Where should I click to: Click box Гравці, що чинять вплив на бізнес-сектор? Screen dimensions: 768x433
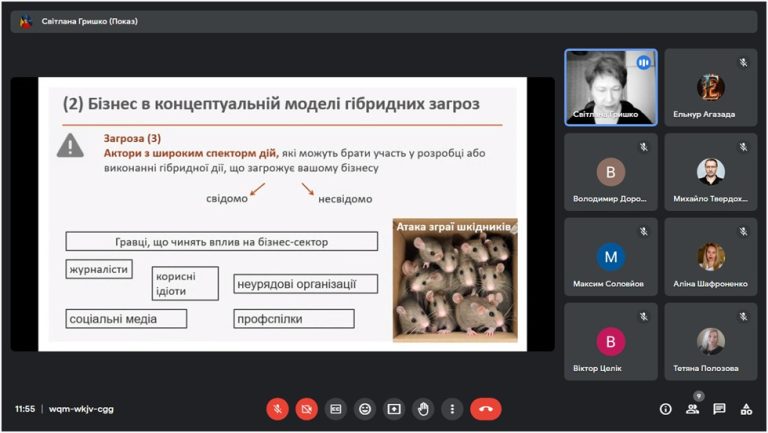pos(222,241)
